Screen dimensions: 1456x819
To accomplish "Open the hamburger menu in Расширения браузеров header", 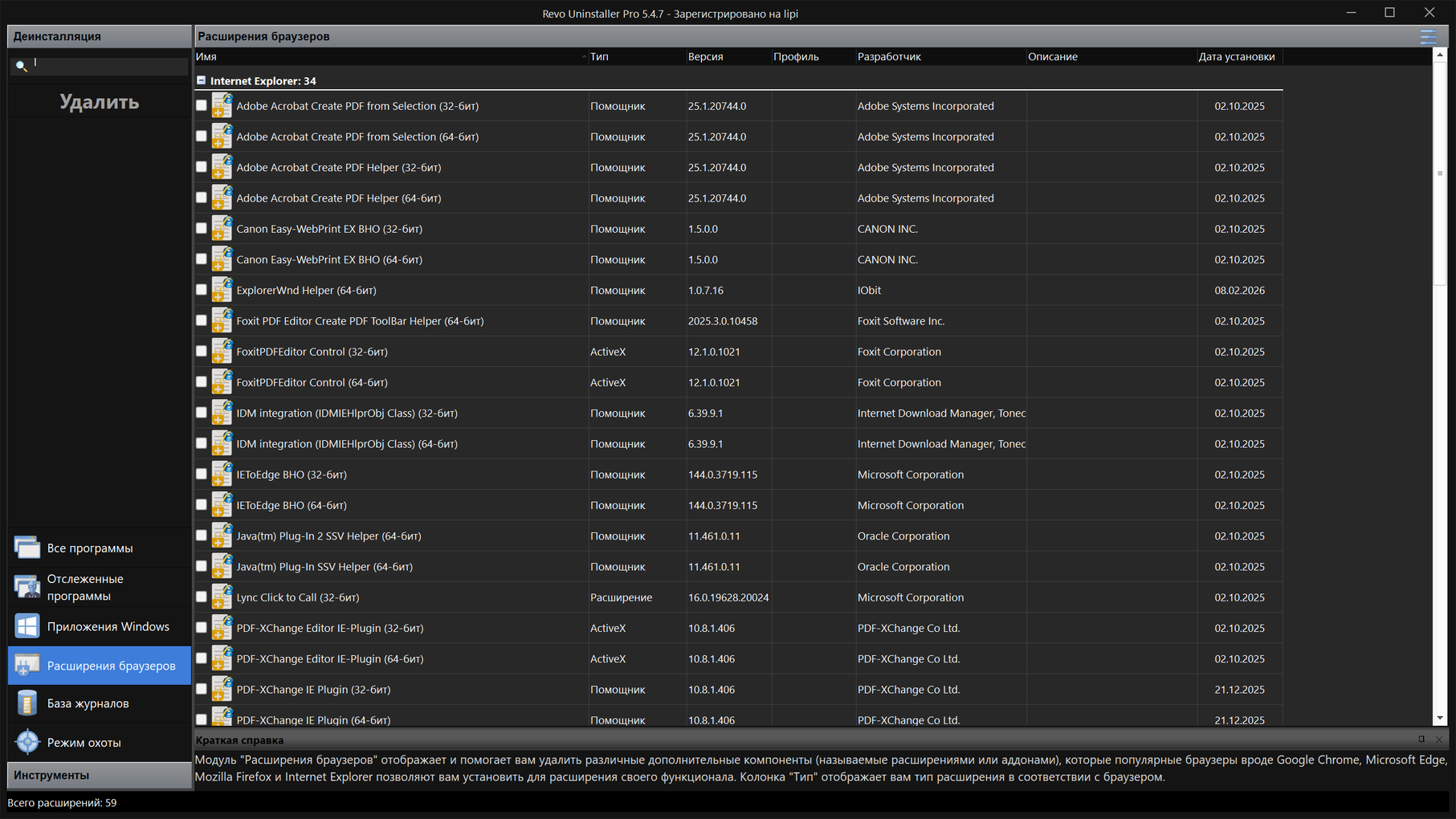I will click(1428, 36).
